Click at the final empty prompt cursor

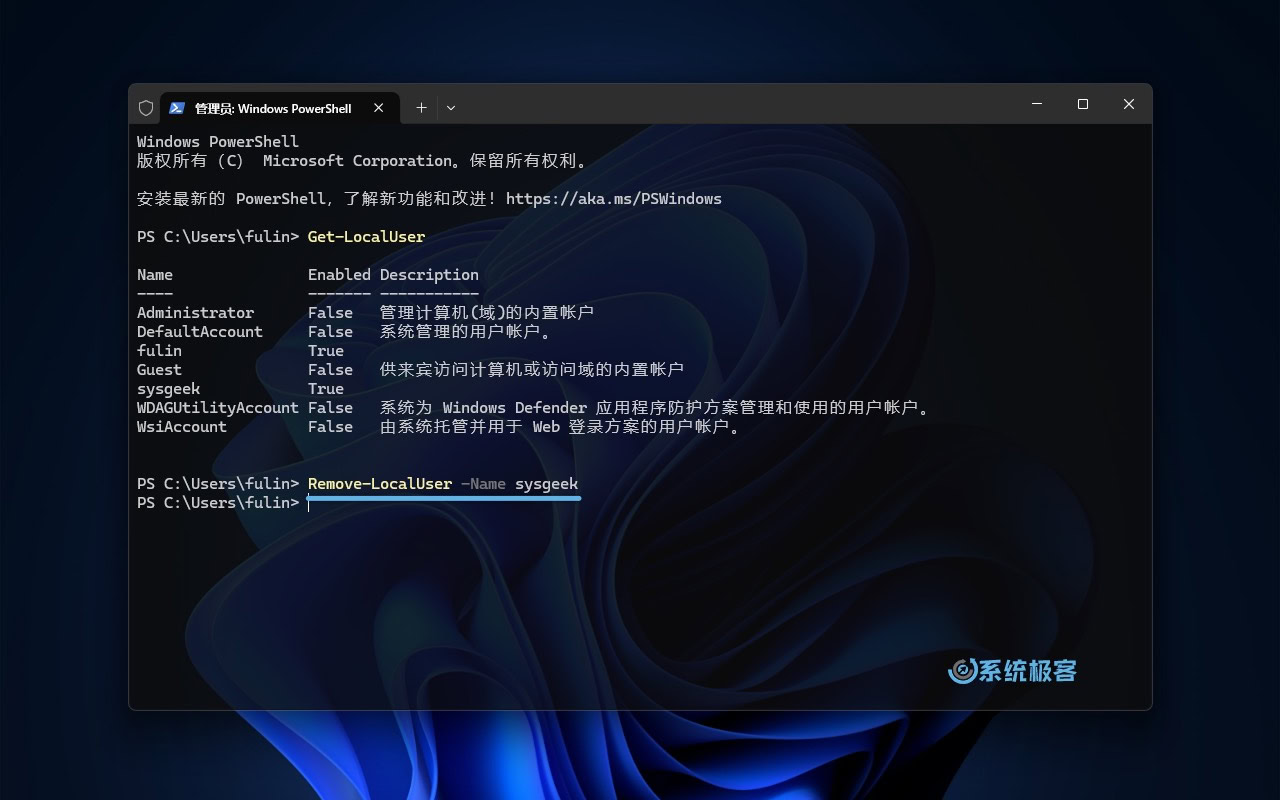point(310,503)
